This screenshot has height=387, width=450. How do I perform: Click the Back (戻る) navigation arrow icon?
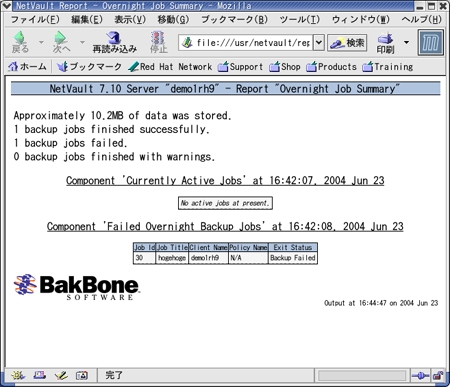20,38
